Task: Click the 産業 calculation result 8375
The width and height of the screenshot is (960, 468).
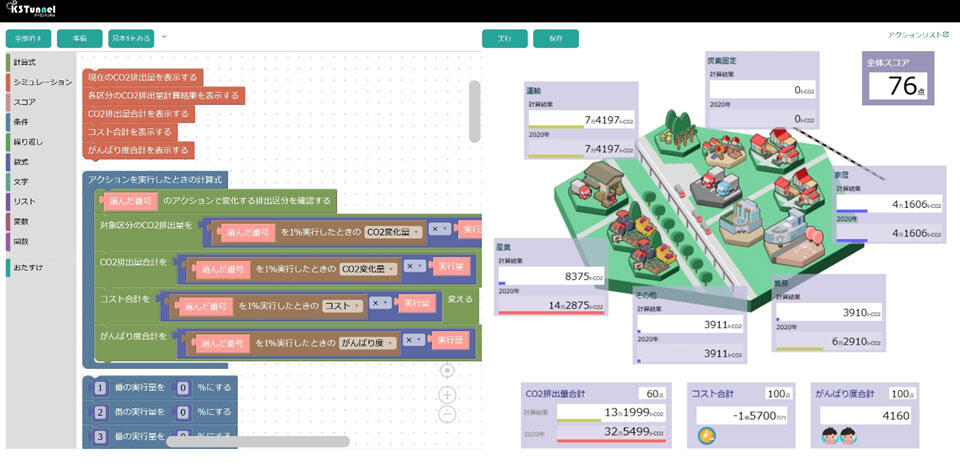Action: pos(551,276)
